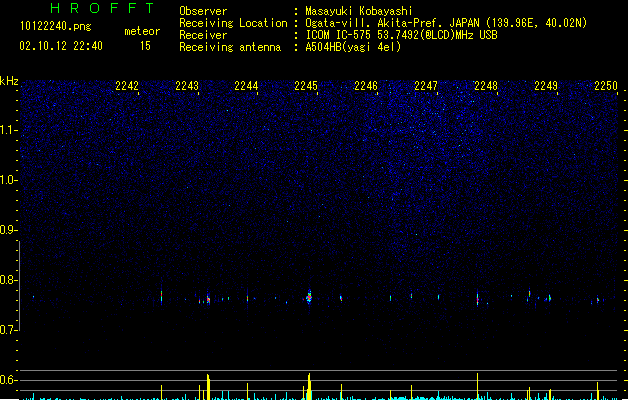Click the Receiver label
This screenshot has width=629, height=400.
[203, 35]
